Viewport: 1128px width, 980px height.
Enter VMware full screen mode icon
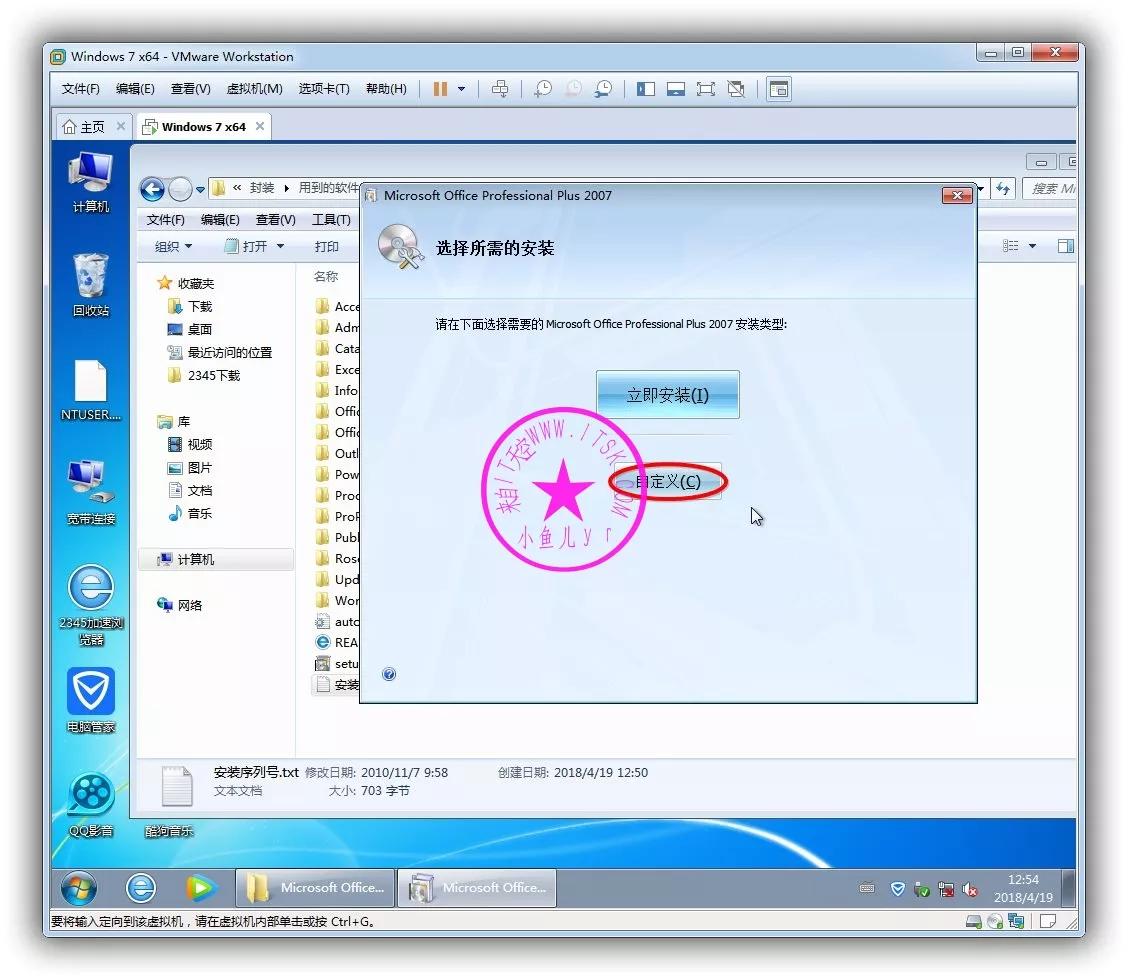(x=706, y=89)
